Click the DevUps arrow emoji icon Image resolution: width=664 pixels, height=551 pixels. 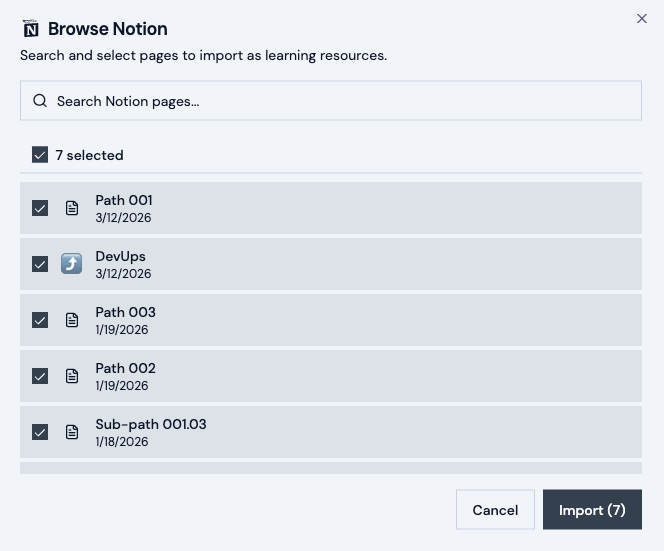[x=72, y=264]
